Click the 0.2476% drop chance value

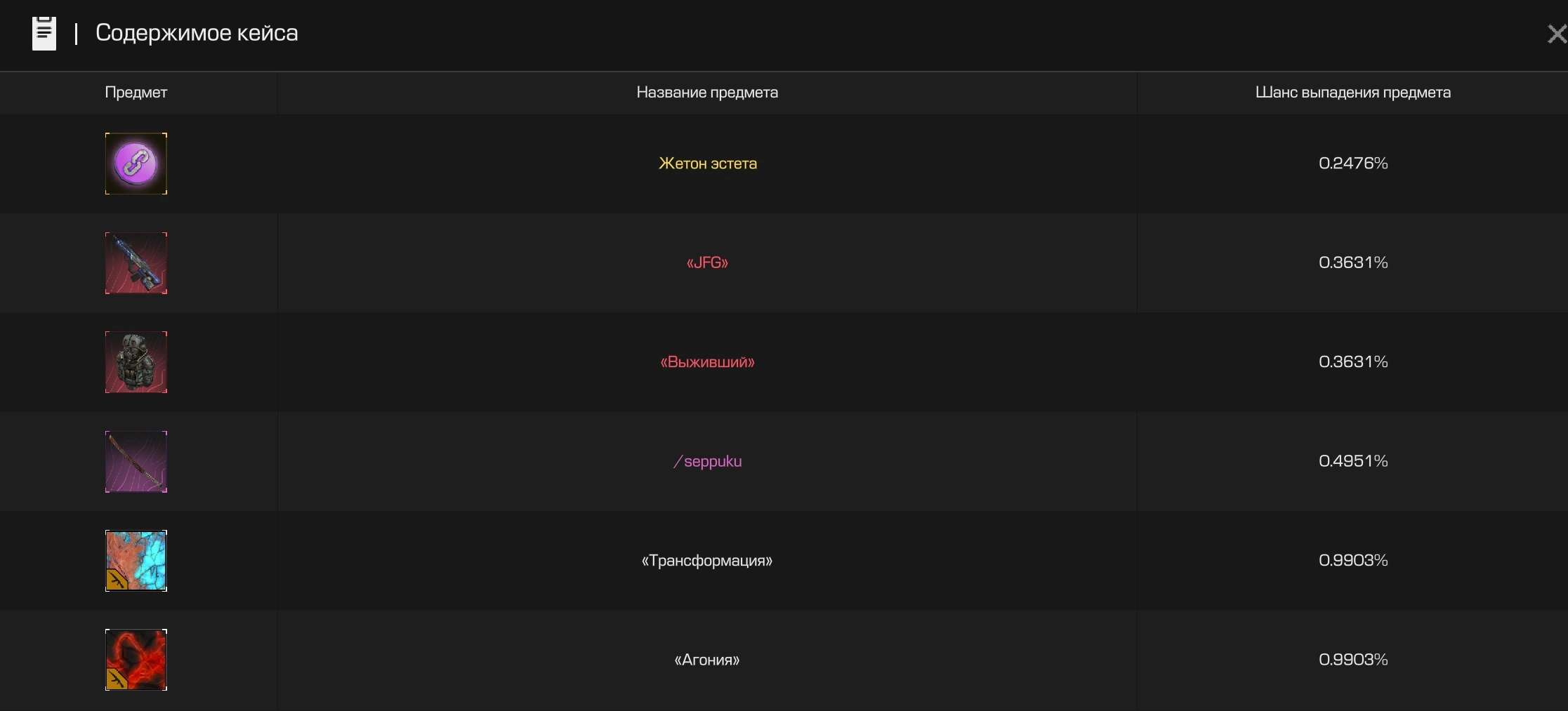point(1353,164)
